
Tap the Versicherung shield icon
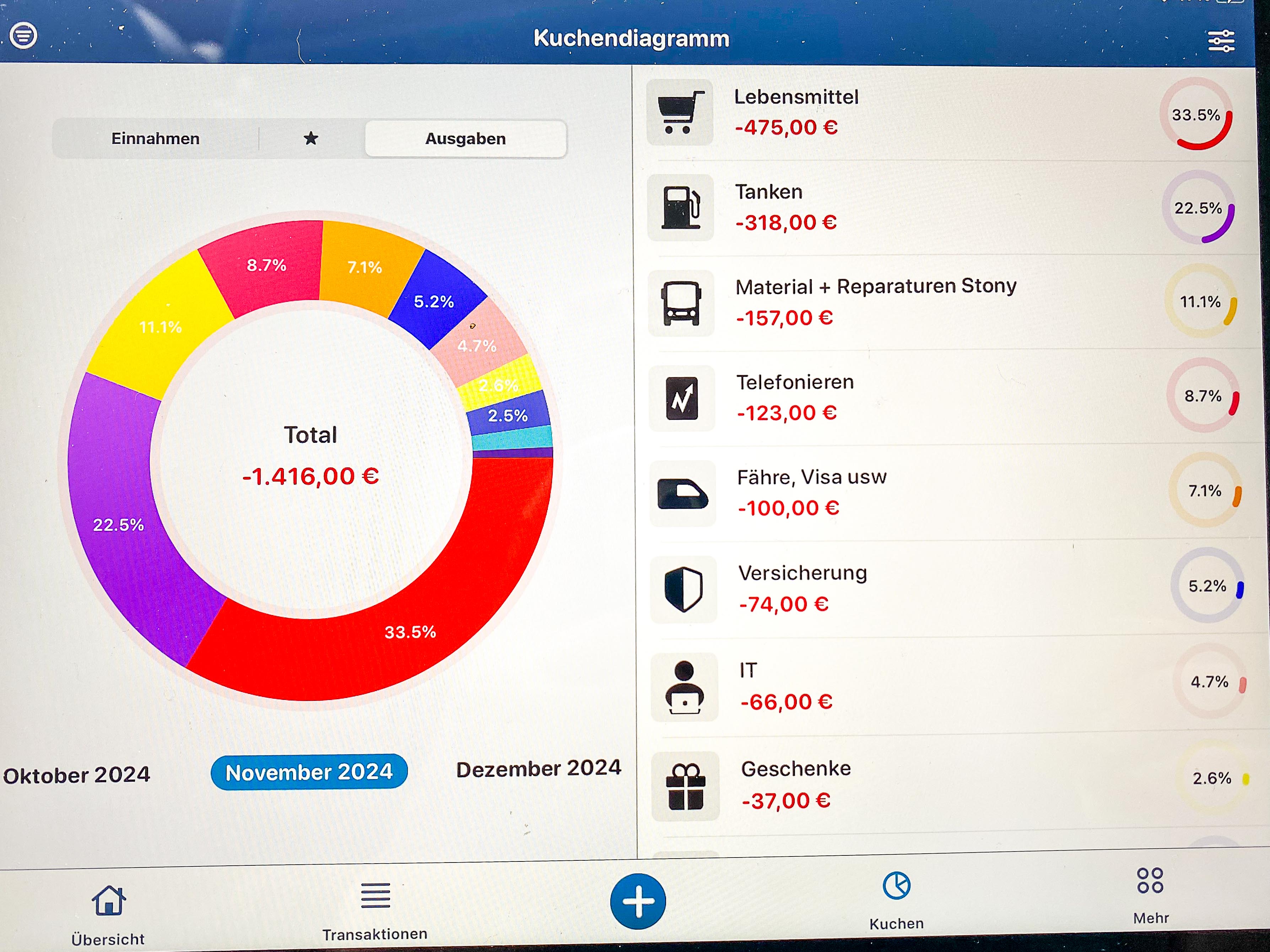[683, 590]
